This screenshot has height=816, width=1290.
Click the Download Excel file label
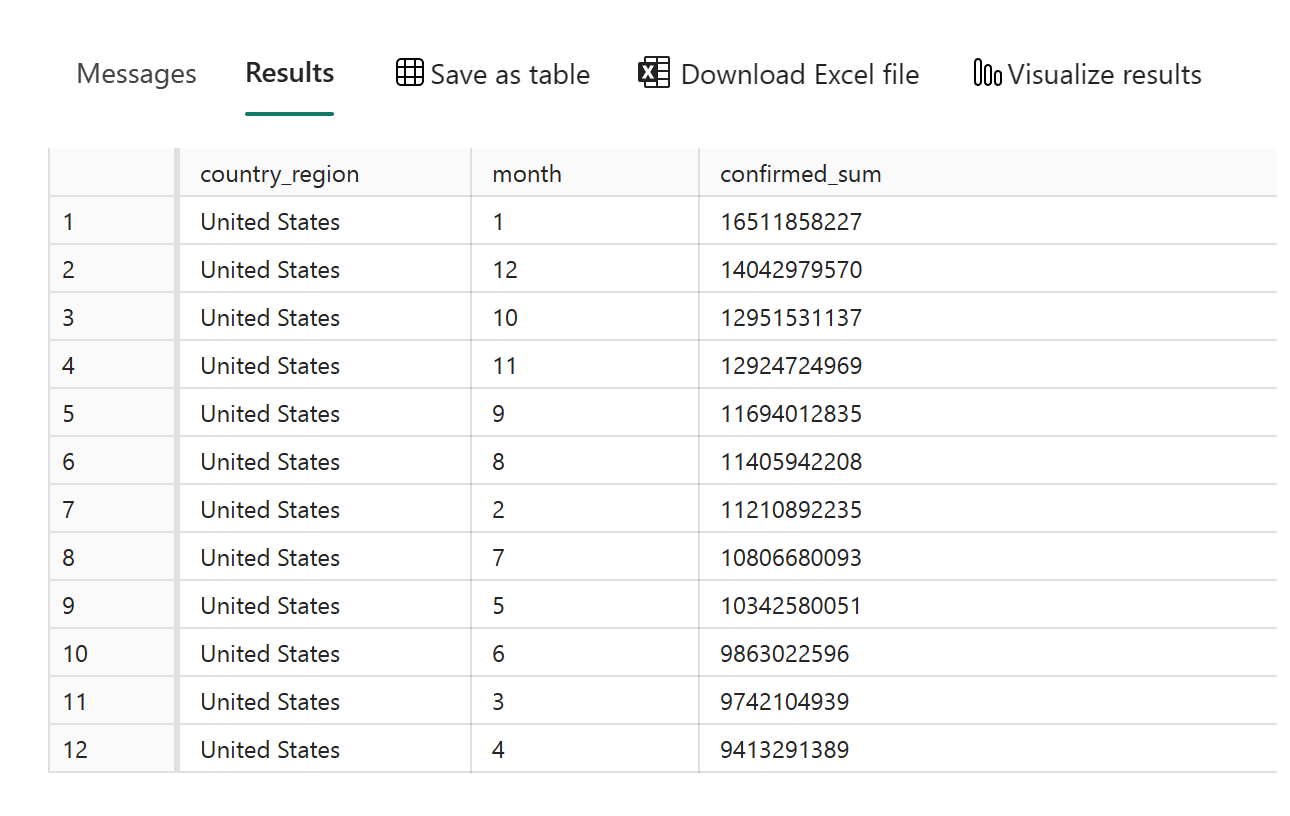point(799,75)
